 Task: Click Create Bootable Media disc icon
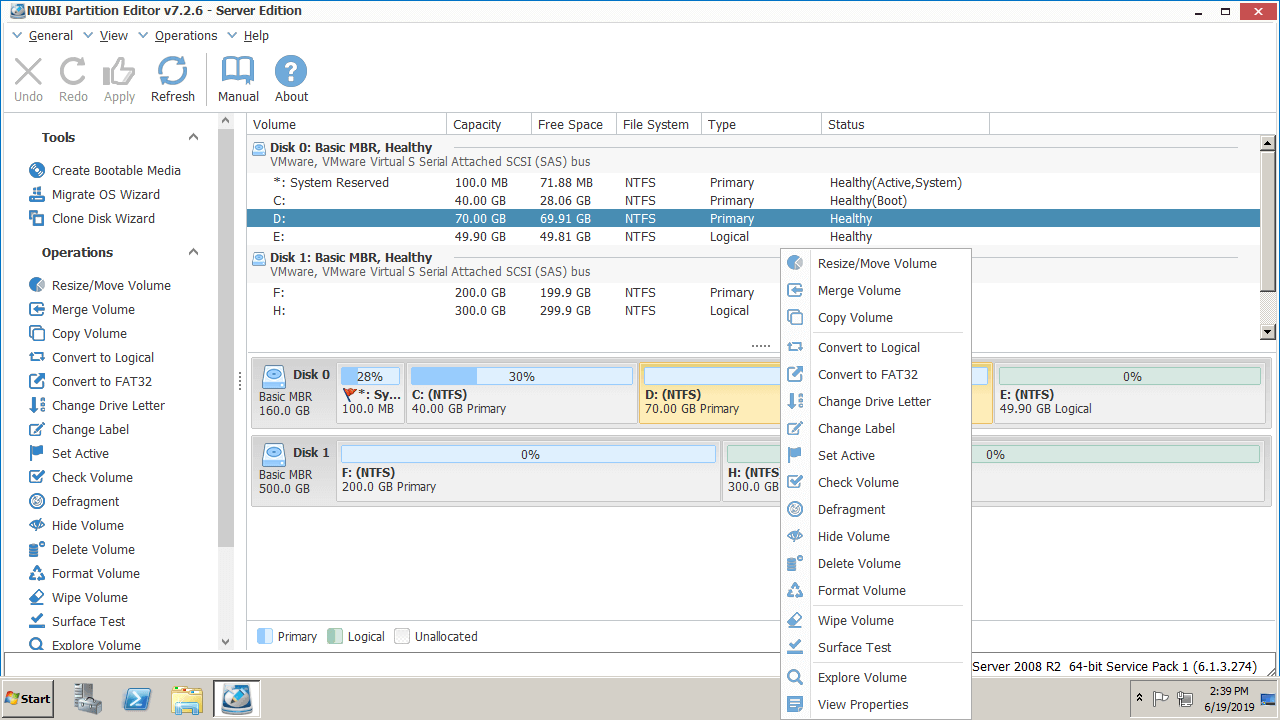37,171
